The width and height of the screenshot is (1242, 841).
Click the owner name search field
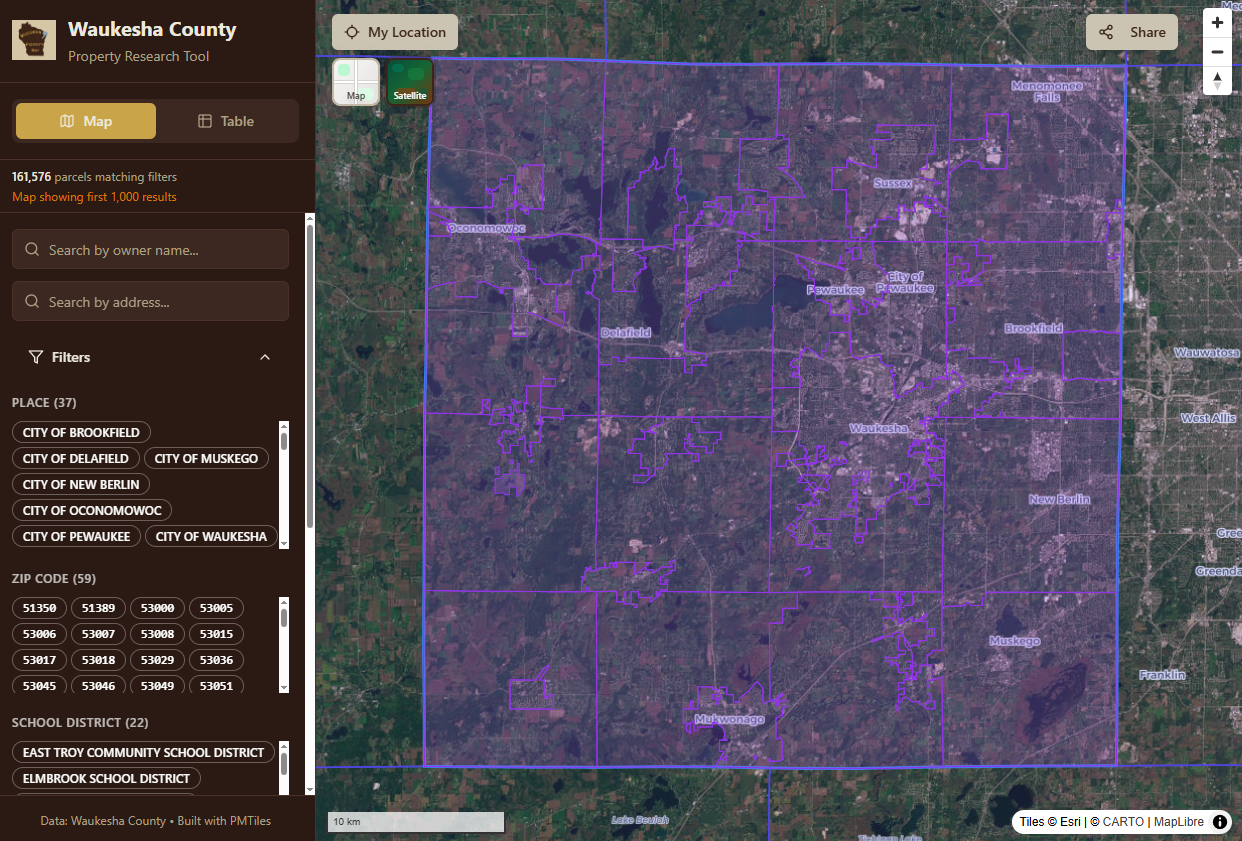tap(150, 250)
